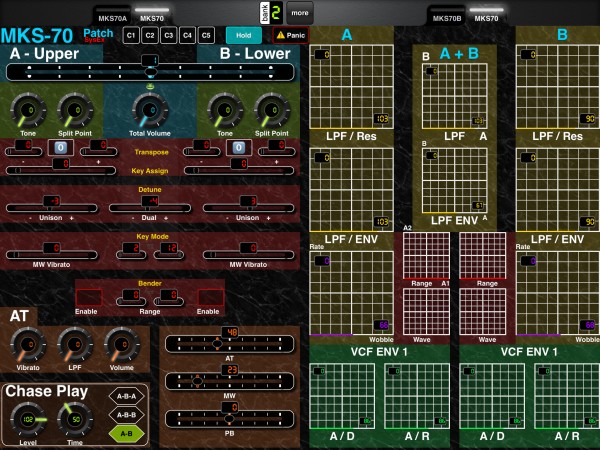600x450 pixels.
Task: Click the more button
Action: pyautogui.click(x=300, y=13)
